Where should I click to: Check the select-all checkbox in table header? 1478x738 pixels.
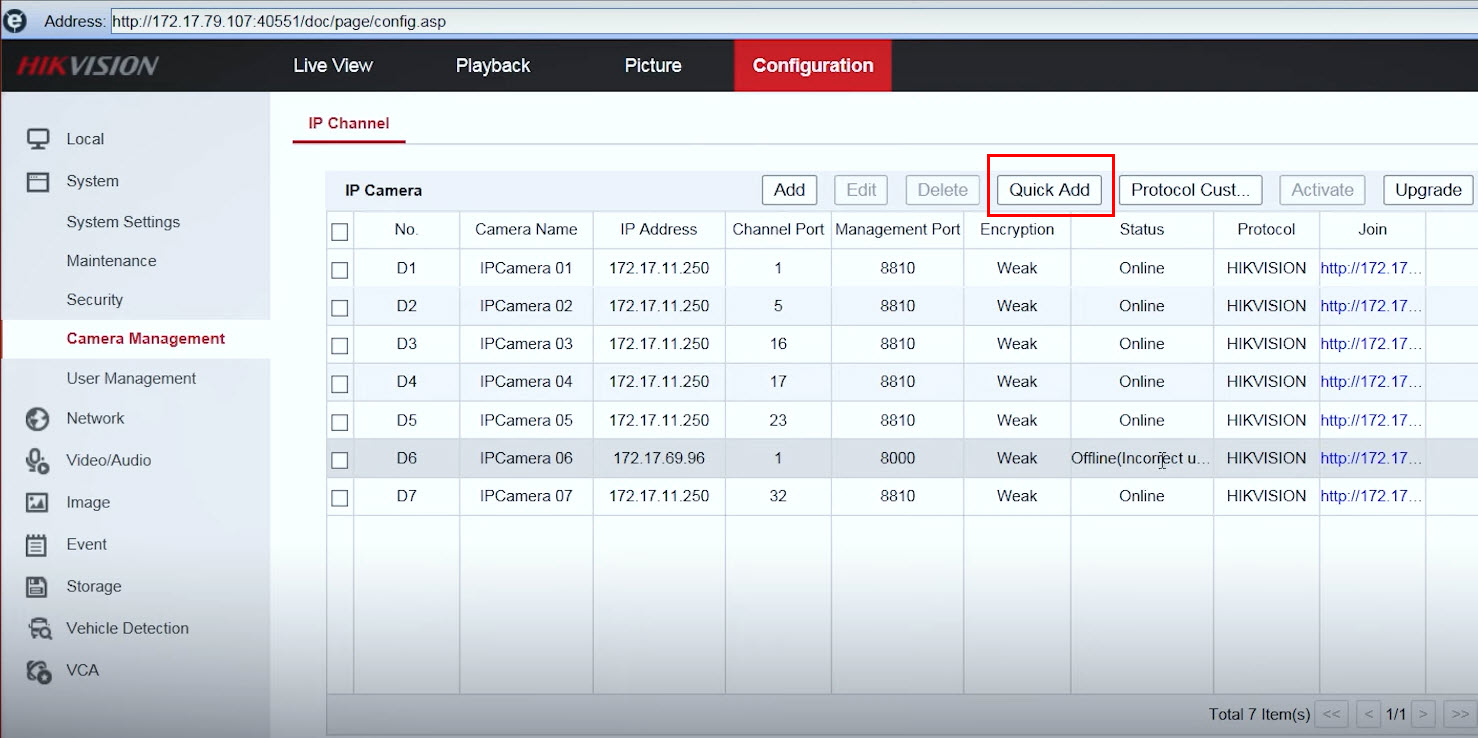click(x=340, y=231)
